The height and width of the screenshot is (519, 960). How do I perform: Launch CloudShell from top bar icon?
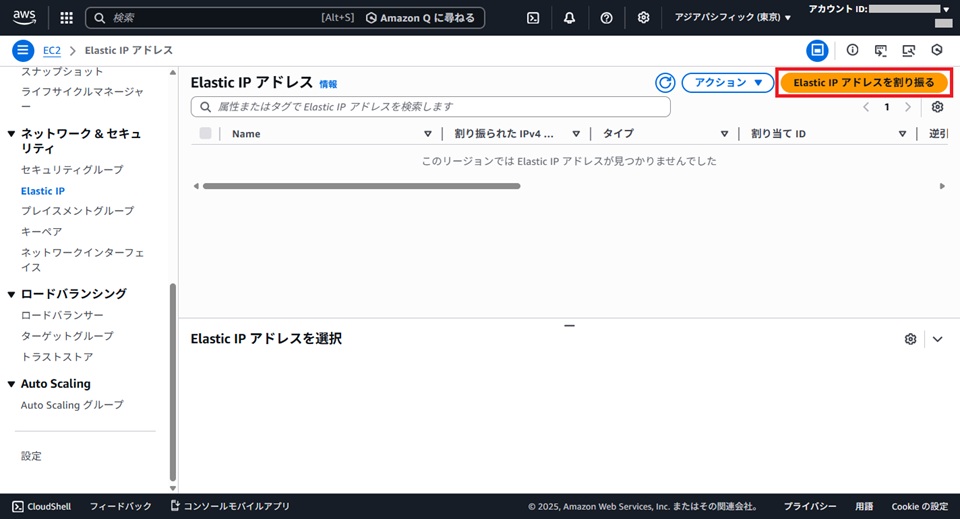[x=533, y=18]
